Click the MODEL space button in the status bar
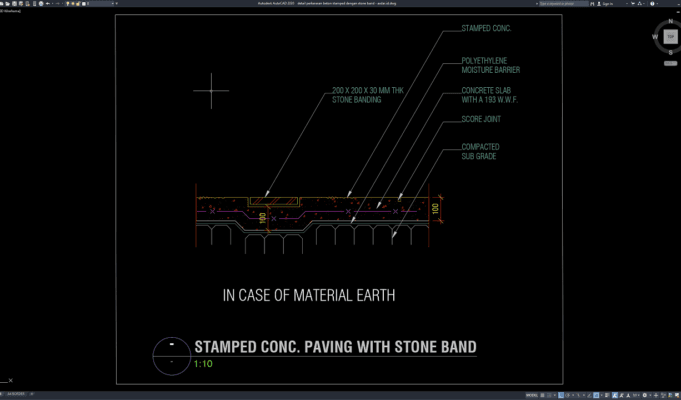The width and height of the screenshot is (681, 400). 532,395
